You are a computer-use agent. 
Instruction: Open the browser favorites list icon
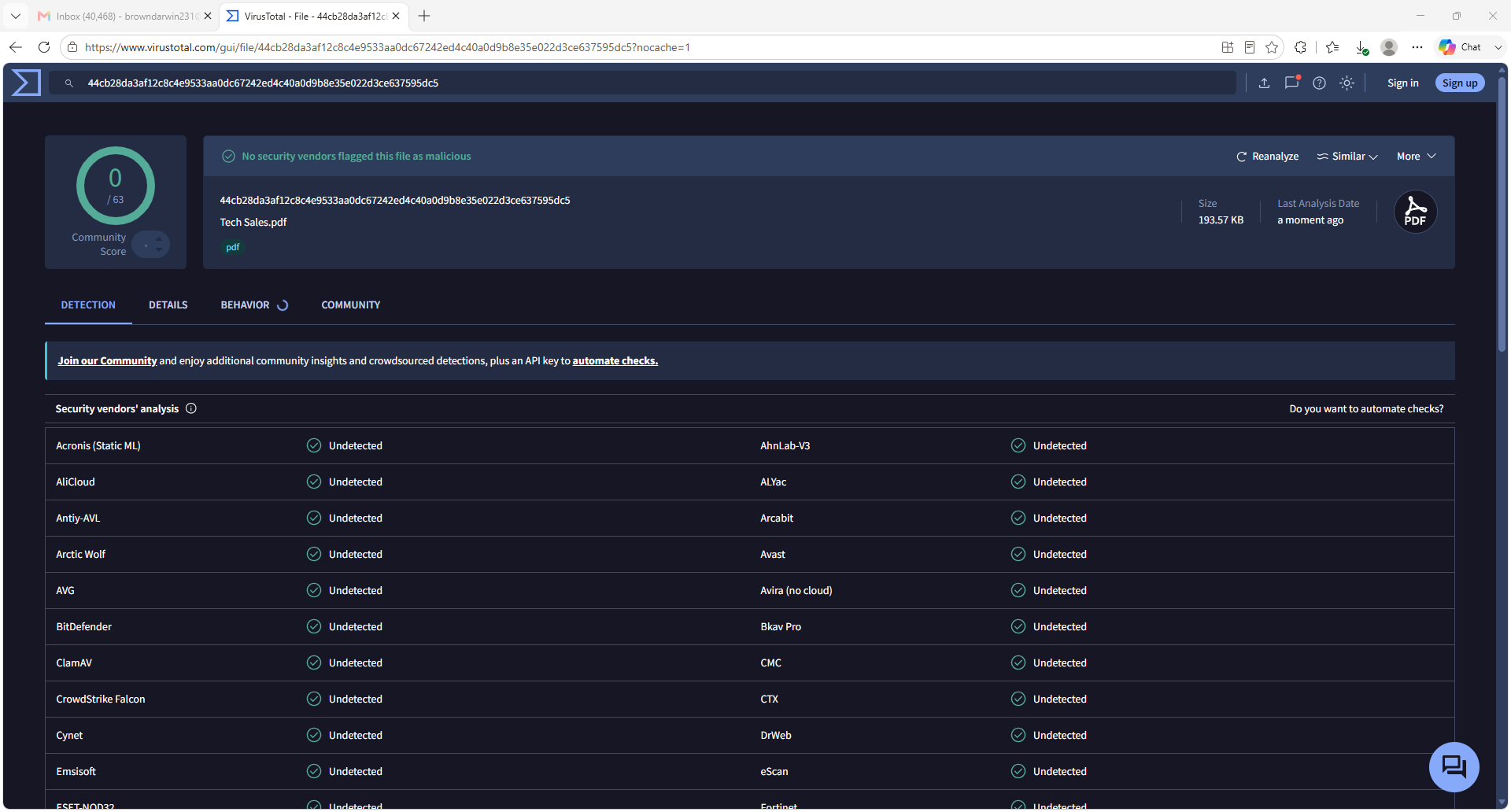click(x=1332, y=47)
